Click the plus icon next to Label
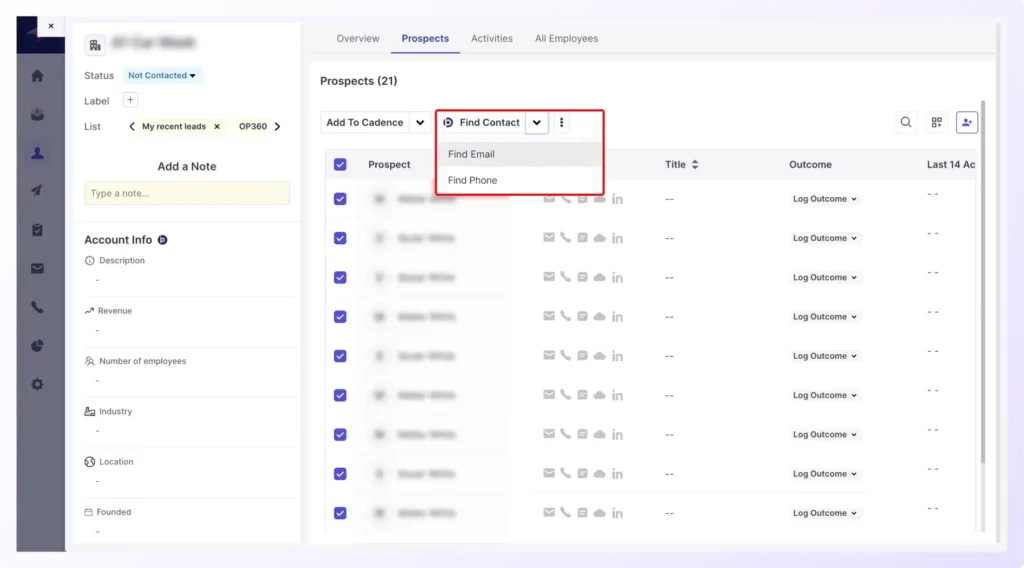1024x568 pixels. coord(130,100)
